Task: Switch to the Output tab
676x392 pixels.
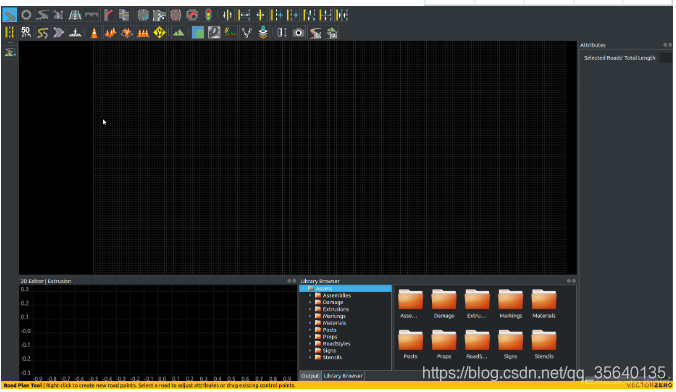Action: point(310,376)
